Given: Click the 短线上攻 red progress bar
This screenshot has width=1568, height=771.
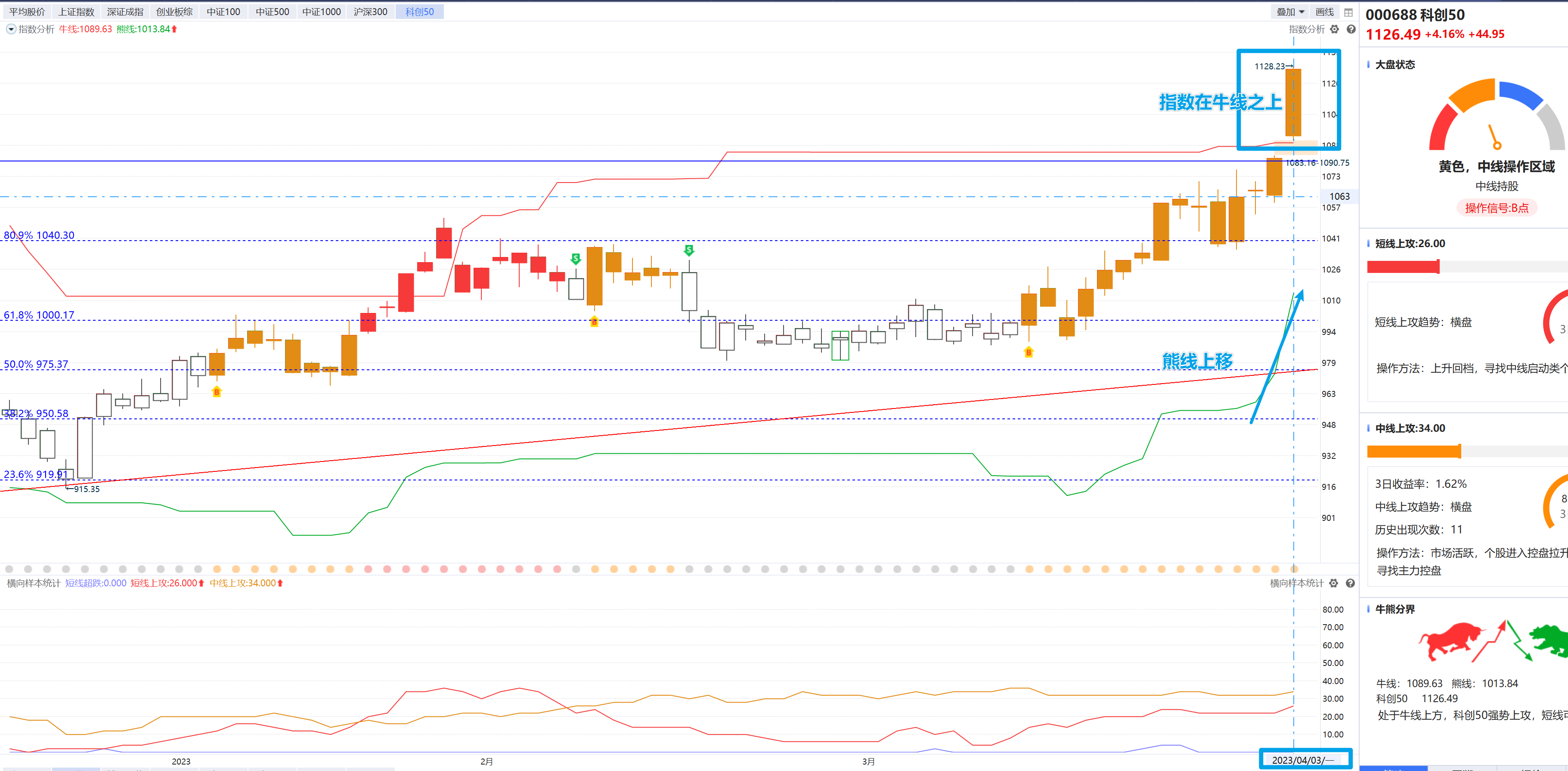Looking at the screenshot, I should tap(1403, 266).
